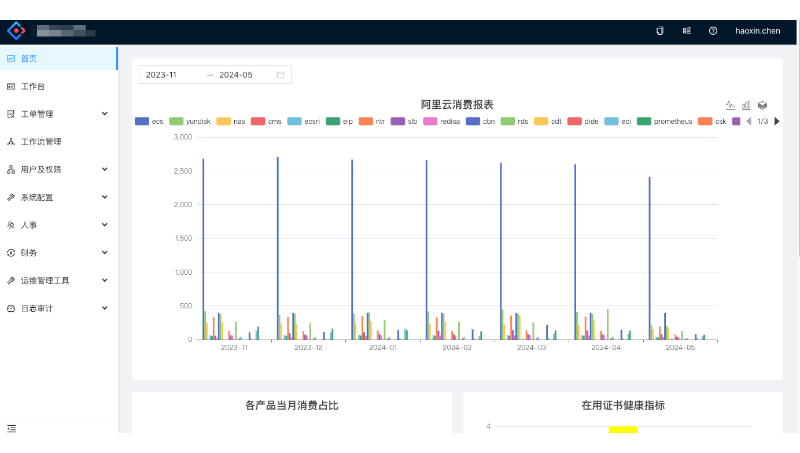Click the yellow bar in certificate chart

[x=623, y=430]
